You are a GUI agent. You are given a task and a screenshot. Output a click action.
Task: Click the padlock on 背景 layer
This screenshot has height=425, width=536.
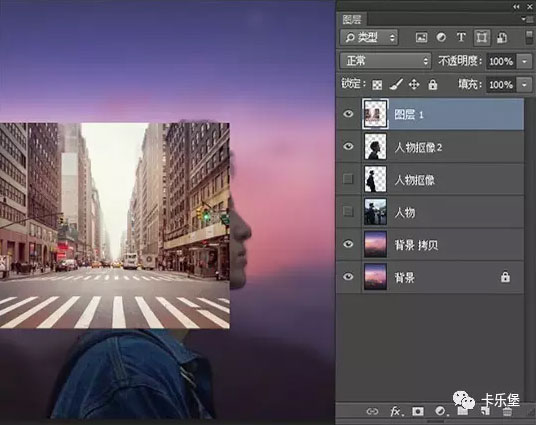[x=505, y=277]
